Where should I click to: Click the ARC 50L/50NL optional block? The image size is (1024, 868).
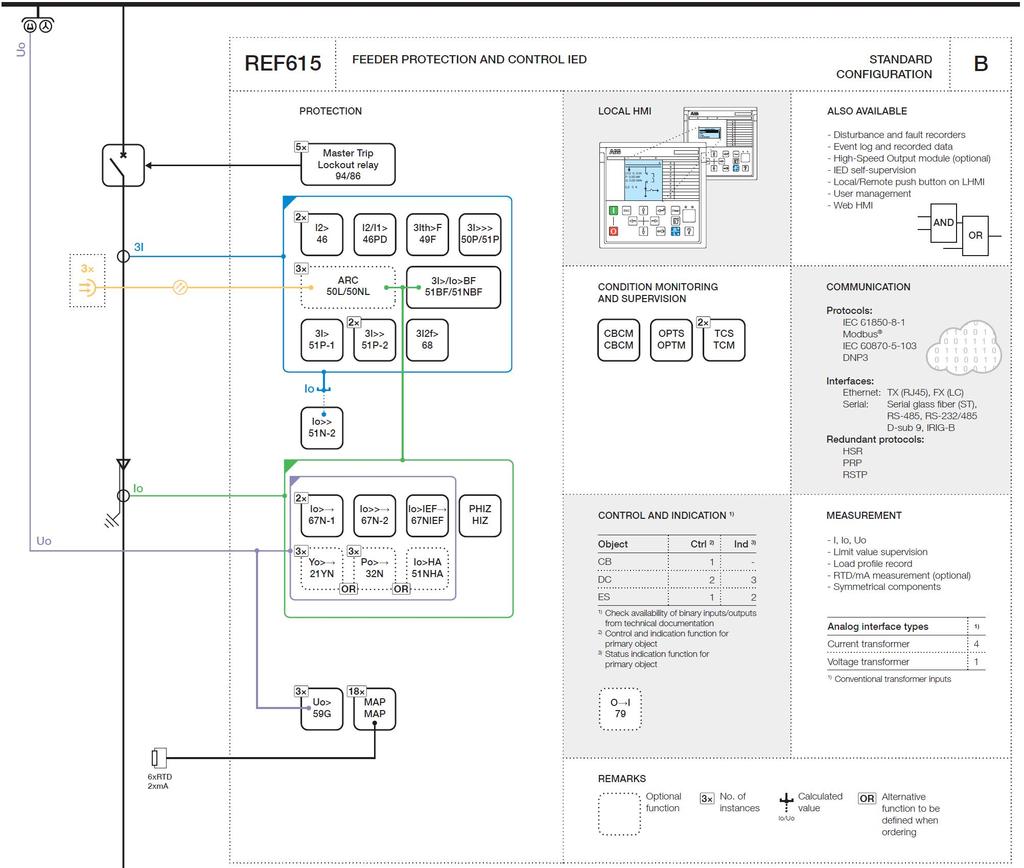tap(348, 287)
